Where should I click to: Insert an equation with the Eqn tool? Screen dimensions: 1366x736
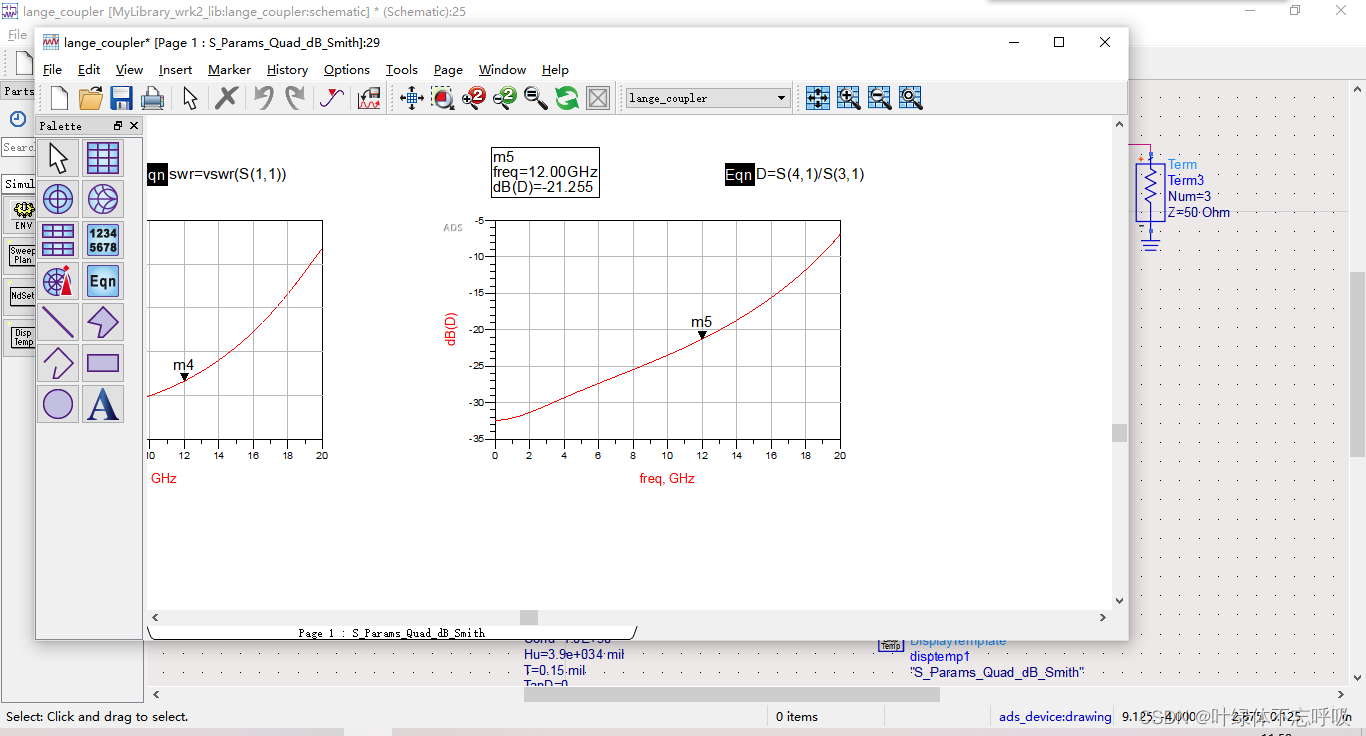pyautogui.click(x=103, y=281)
